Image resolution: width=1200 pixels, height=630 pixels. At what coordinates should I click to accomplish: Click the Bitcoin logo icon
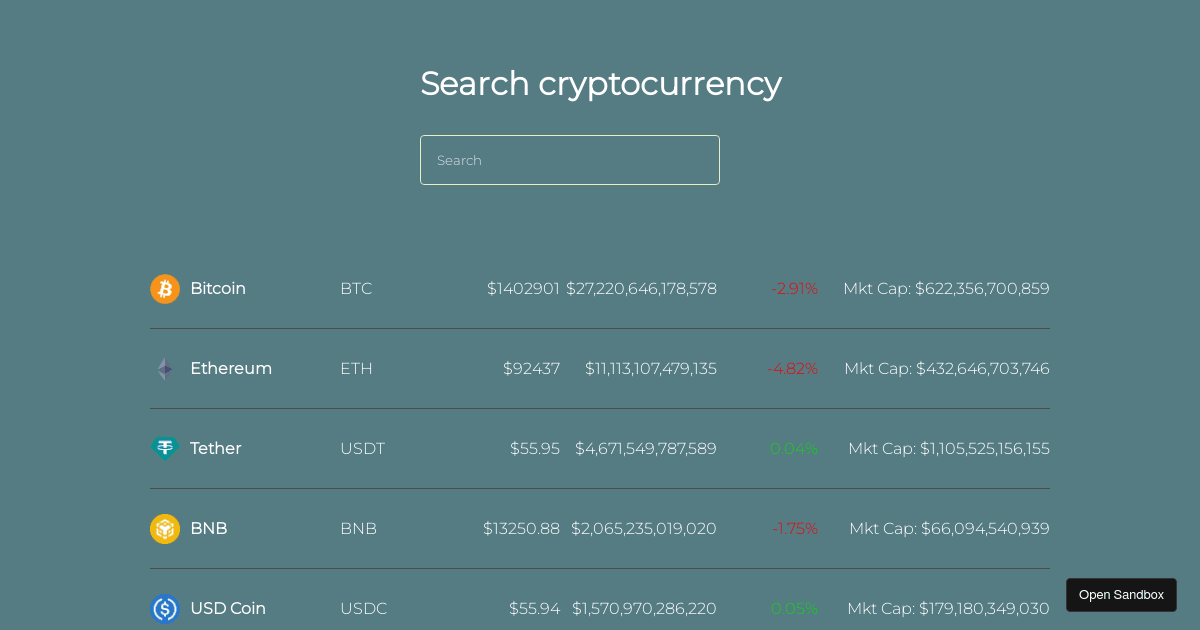pyautogui.click(x=165, y=289)
